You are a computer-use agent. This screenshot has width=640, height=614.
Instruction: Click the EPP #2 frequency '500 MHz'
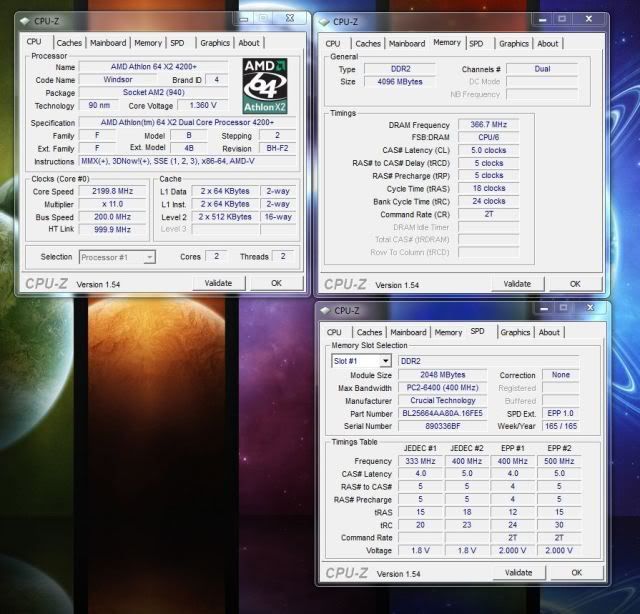[559, 461]
